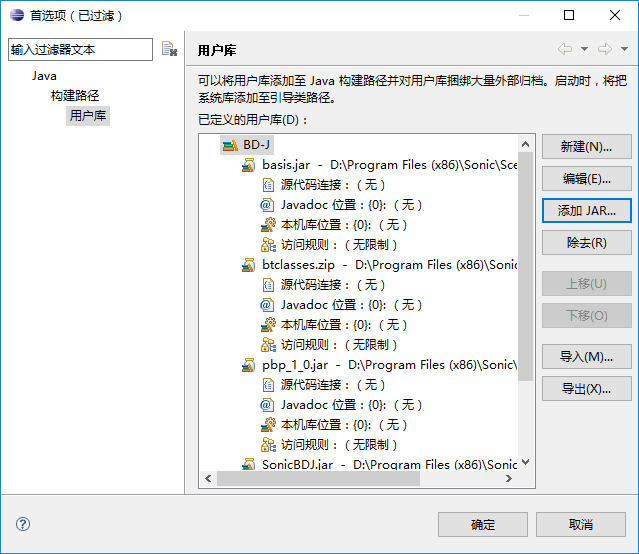Click the basis.jar archive icon
The height and width of the screenshot is (554, 639).
click(248, 165)
